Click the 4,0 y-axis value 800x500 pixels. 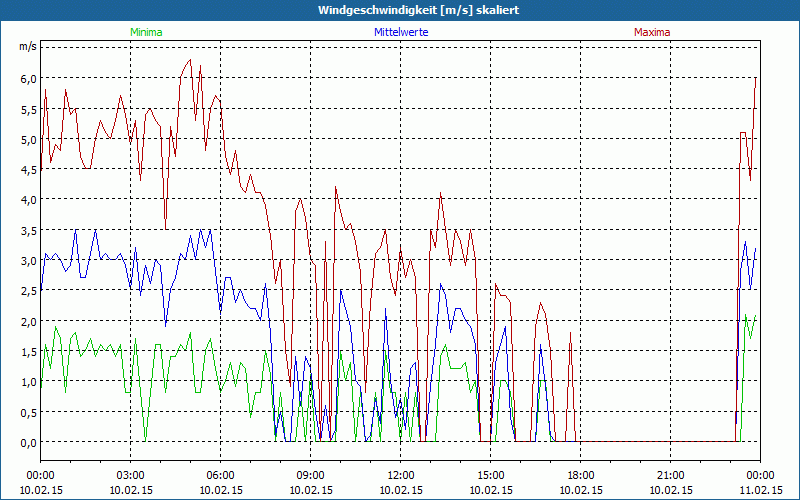(28, 200)
